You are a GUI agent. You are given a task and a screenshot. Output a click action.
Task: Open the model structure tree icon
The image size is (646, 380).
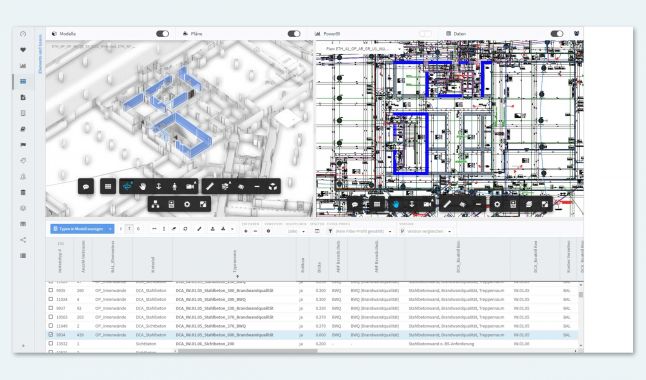pos(155,204)
